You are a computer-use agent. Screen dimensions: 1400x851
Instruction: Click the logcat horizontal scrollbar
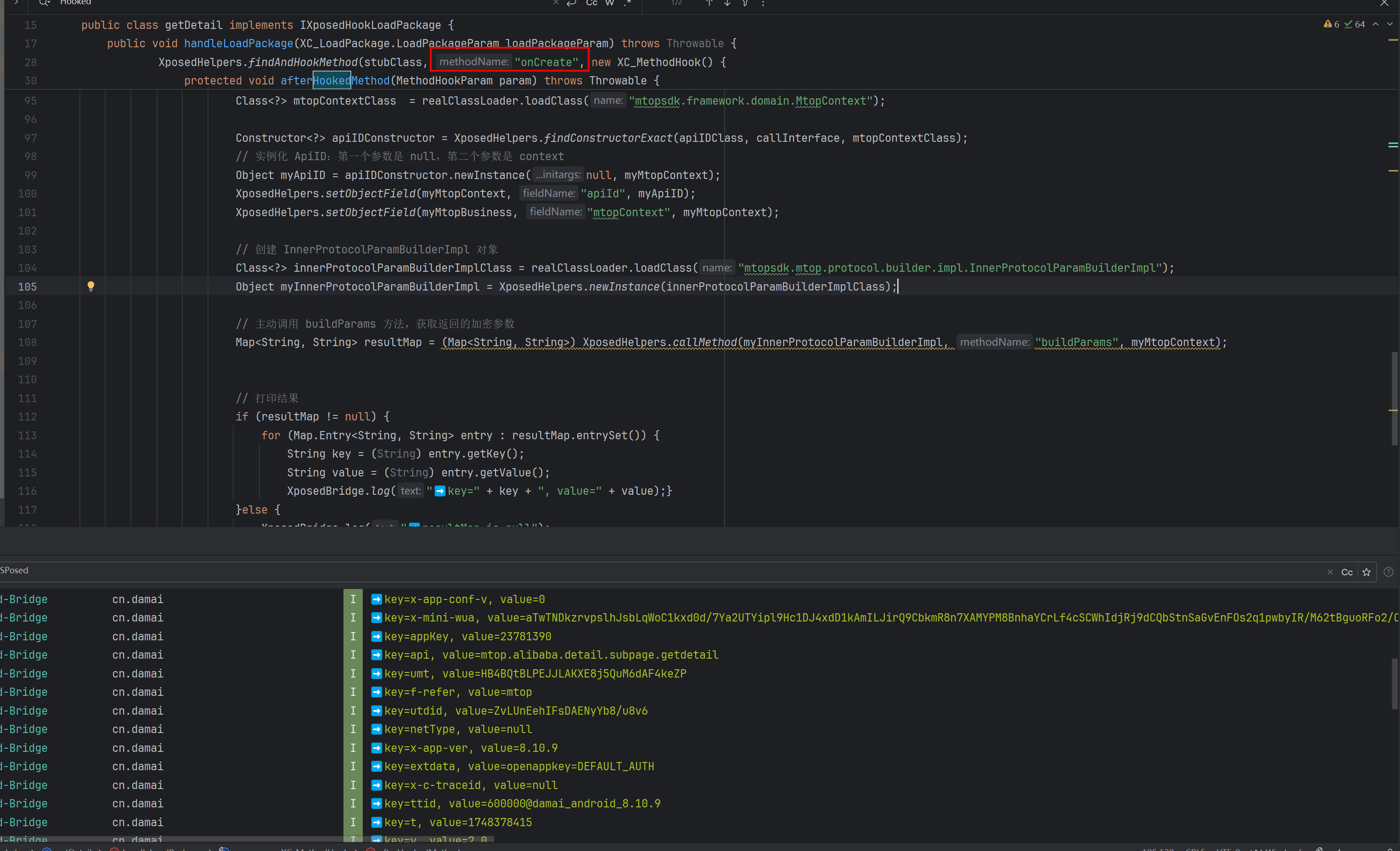(247, 839)
